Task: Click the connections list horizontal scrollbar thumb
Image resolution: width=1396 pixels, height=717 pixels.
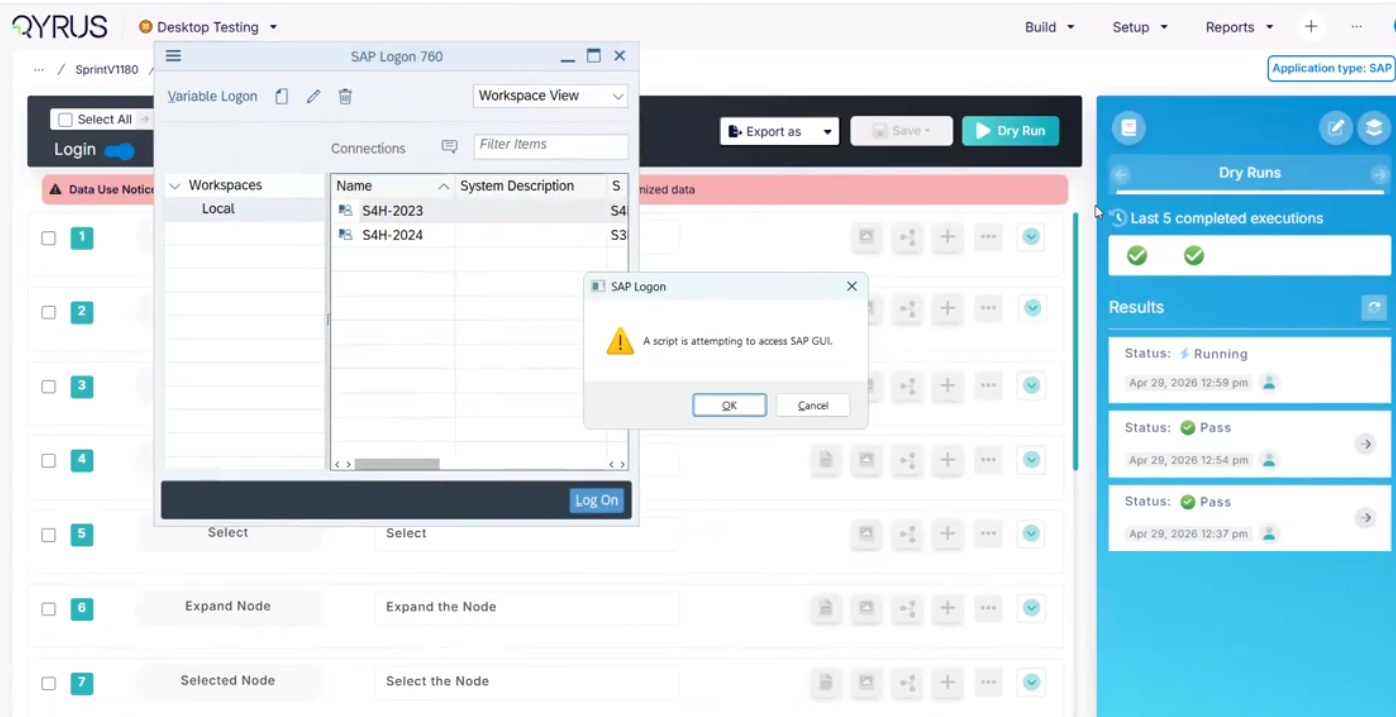Action: [397, 464]
